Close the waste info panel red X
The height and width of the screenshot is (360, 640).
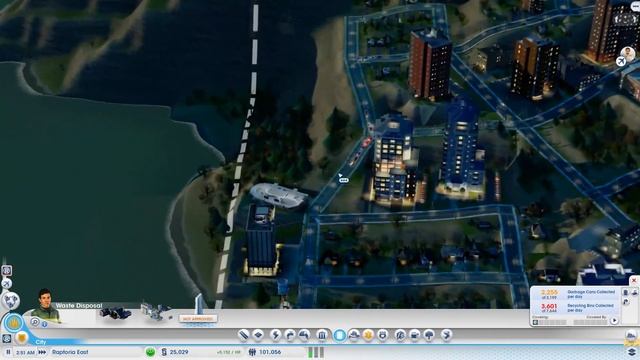click(x=634, y=281)
